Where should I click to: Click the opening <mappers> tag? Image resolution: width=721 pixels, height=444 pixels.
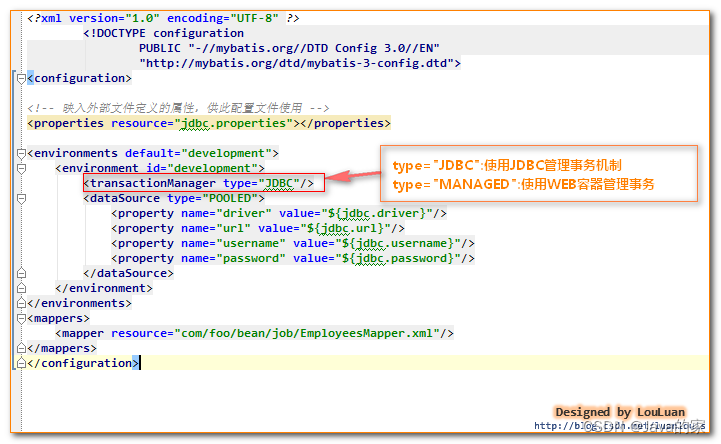pos(58,319)
